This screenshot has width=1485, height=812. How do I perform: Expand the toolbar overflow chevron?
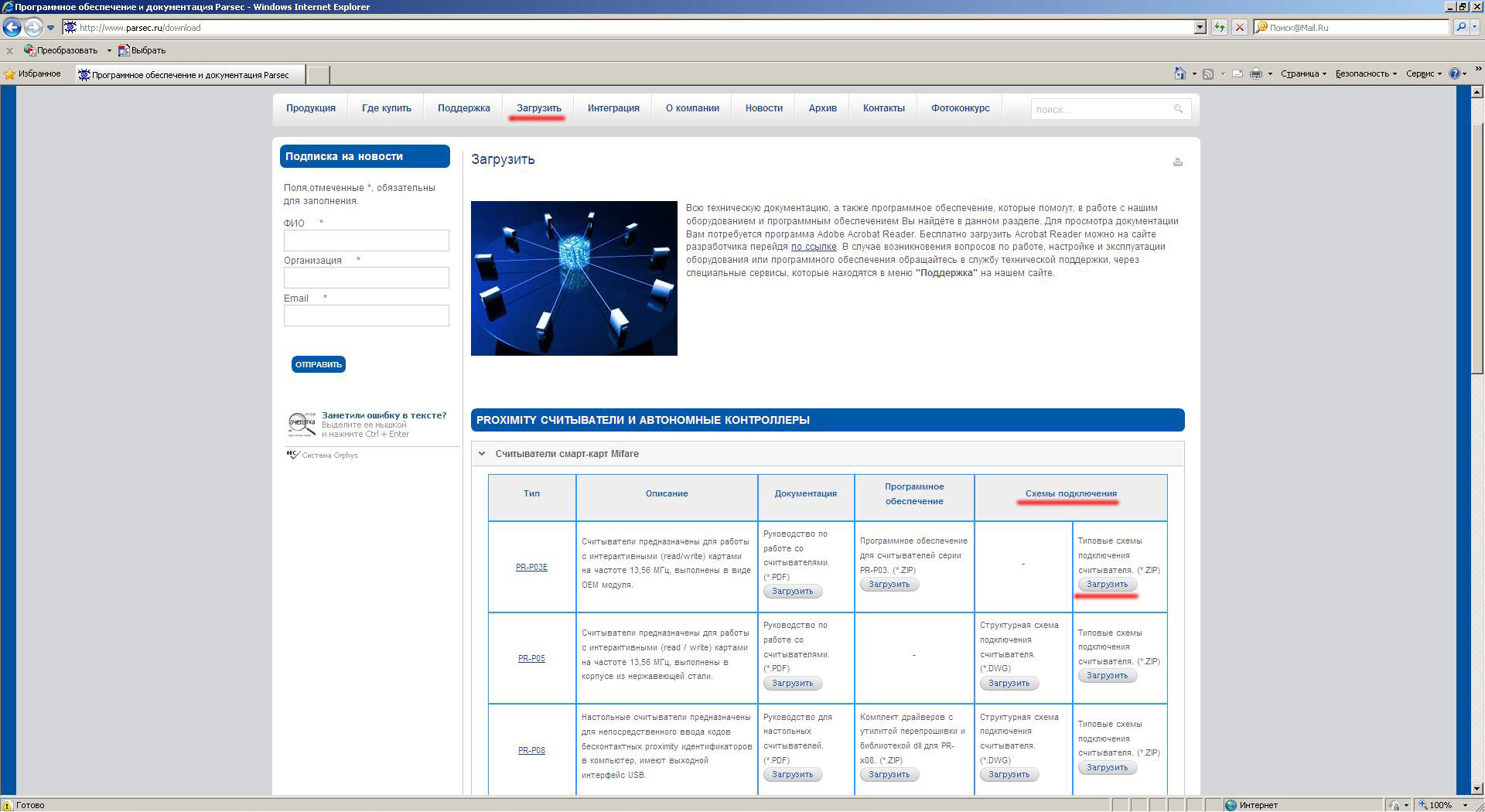(x=1478, y=70)
